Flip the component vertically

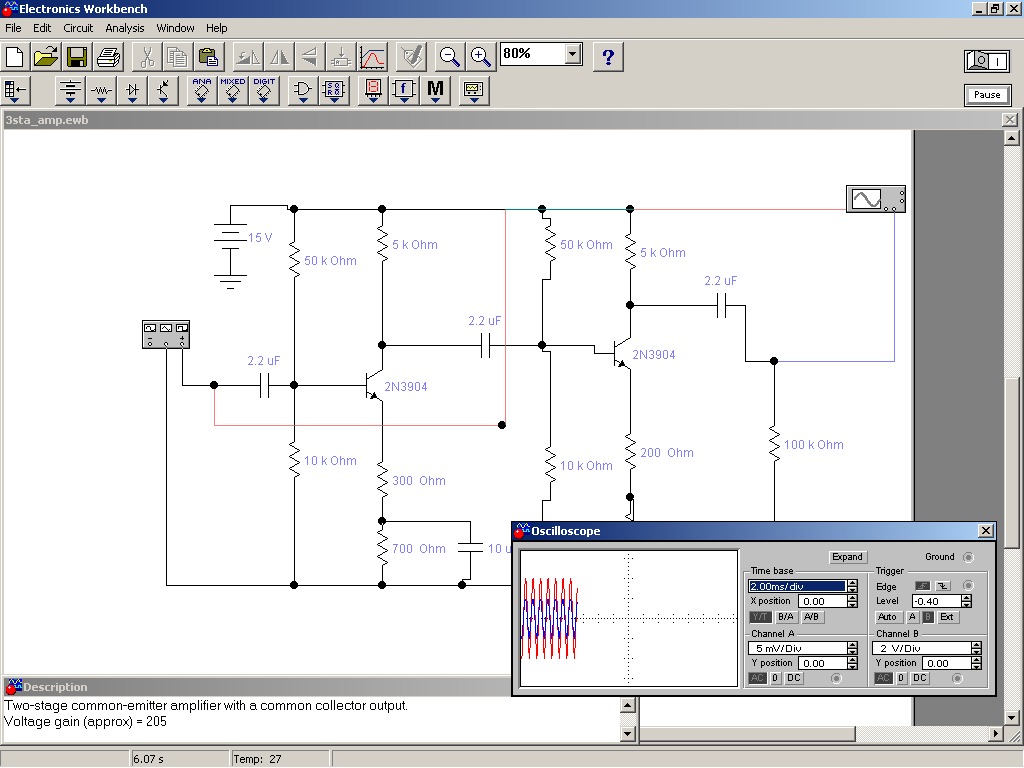(310, 57)
